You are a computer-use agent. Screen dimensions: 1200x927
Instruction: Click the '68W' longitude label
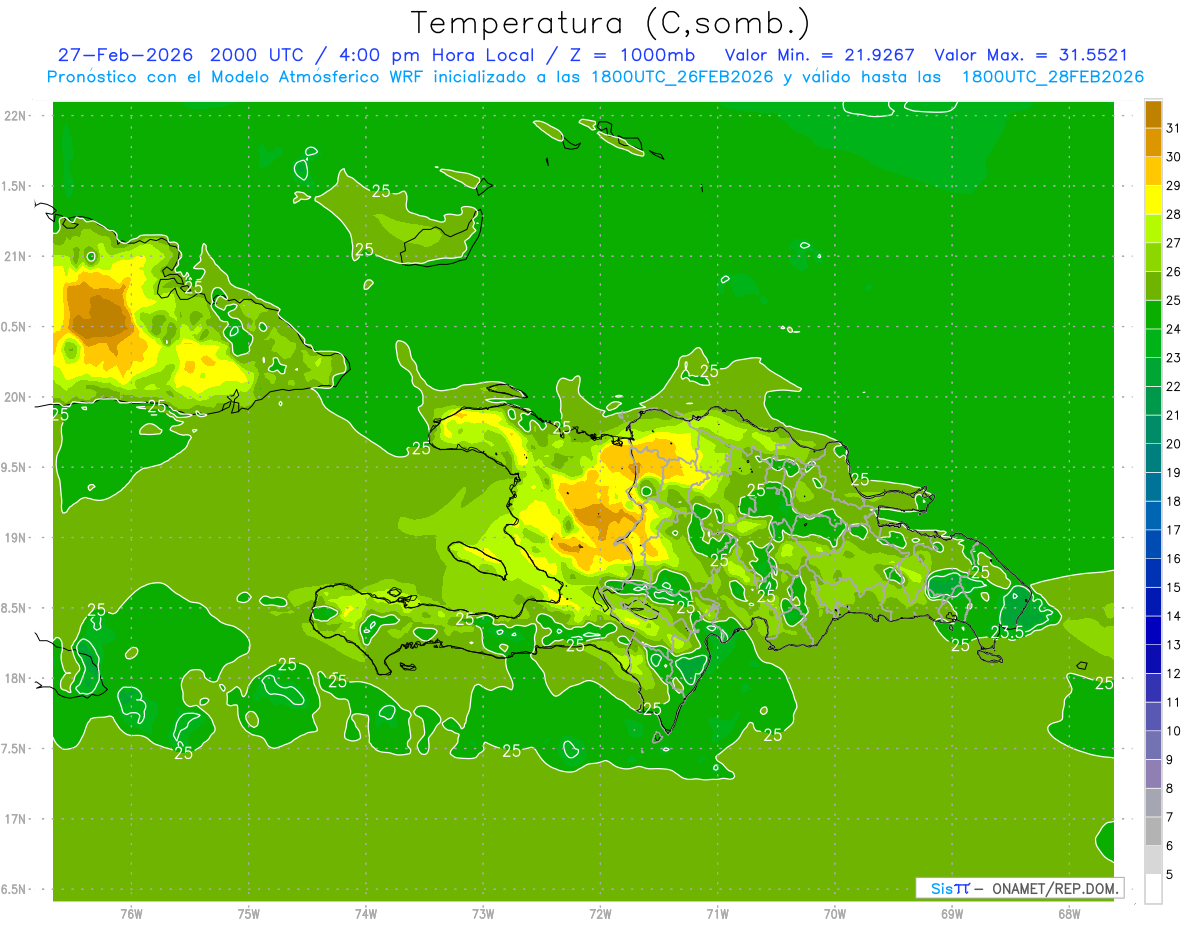tap(1069, 913)
